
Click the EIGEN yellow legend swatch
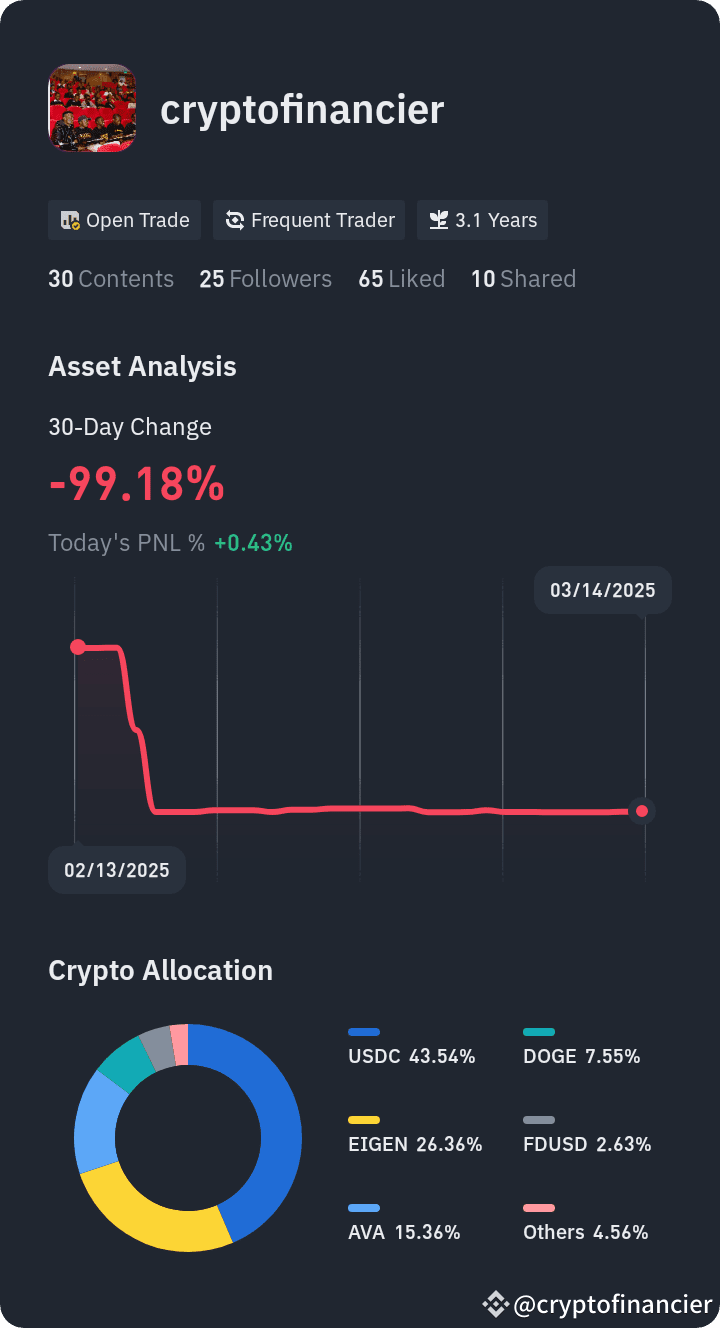pyautogui.click(x=364, y=1120)
